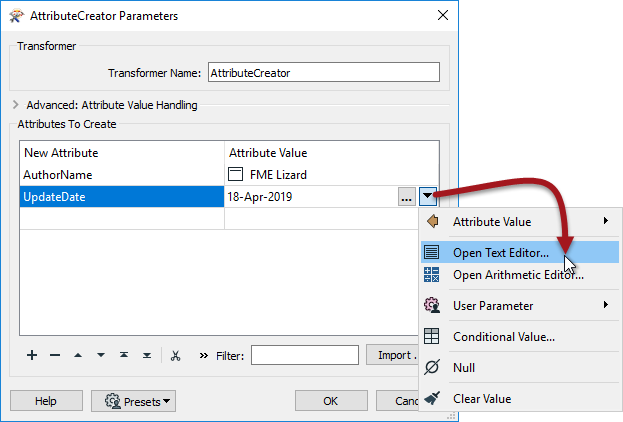Choose Open Text Editor... menu entry
Image resolution: width=623 pixels, height=422 pixels.
click(520, 252)
